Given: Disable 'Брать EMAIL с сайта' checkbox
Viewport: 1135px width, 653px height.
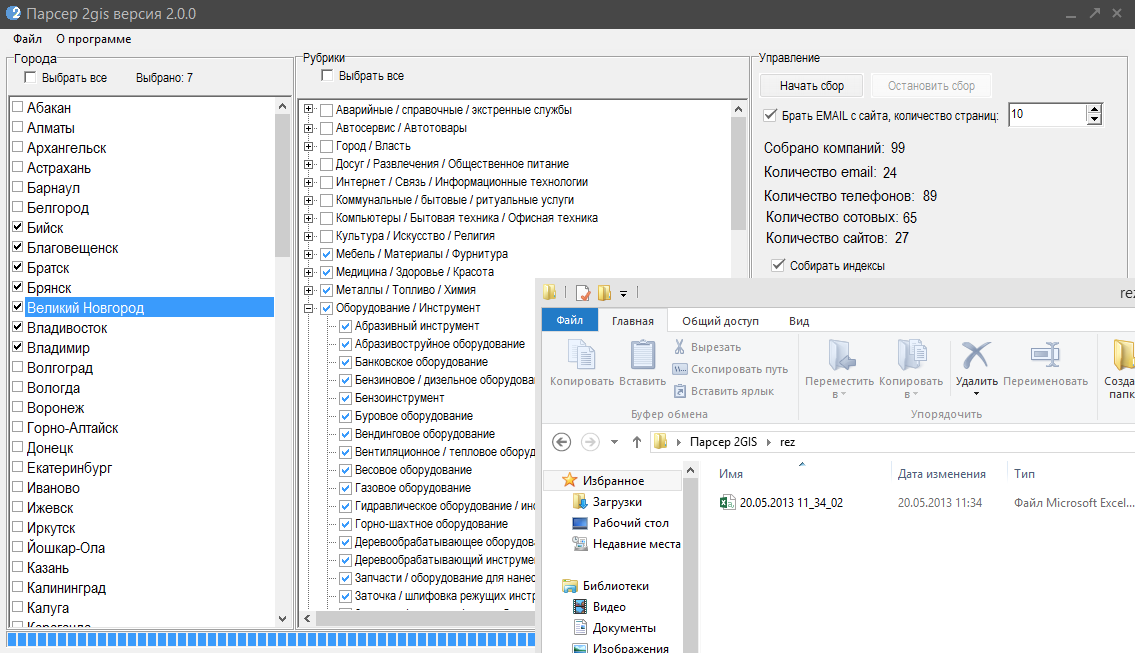Looking at the screenshot, I should pos(770,115).
